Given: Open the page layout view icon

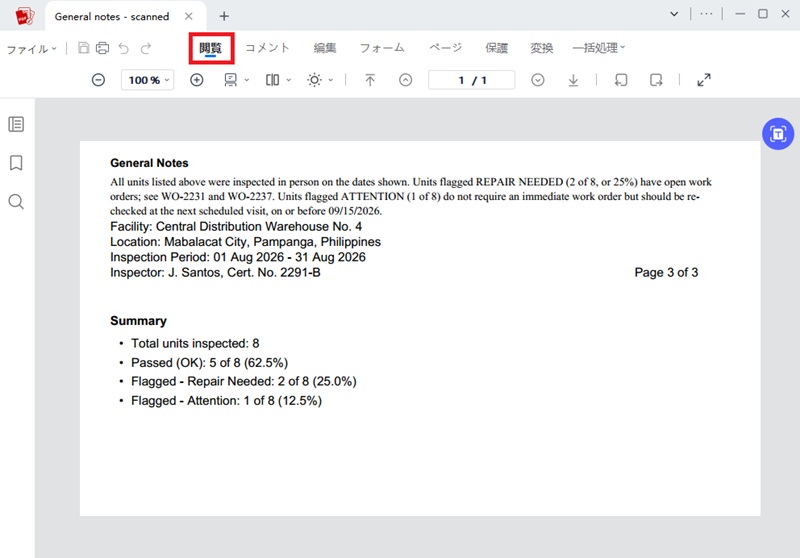Looking at the screenshot, I should click(272, 80).
